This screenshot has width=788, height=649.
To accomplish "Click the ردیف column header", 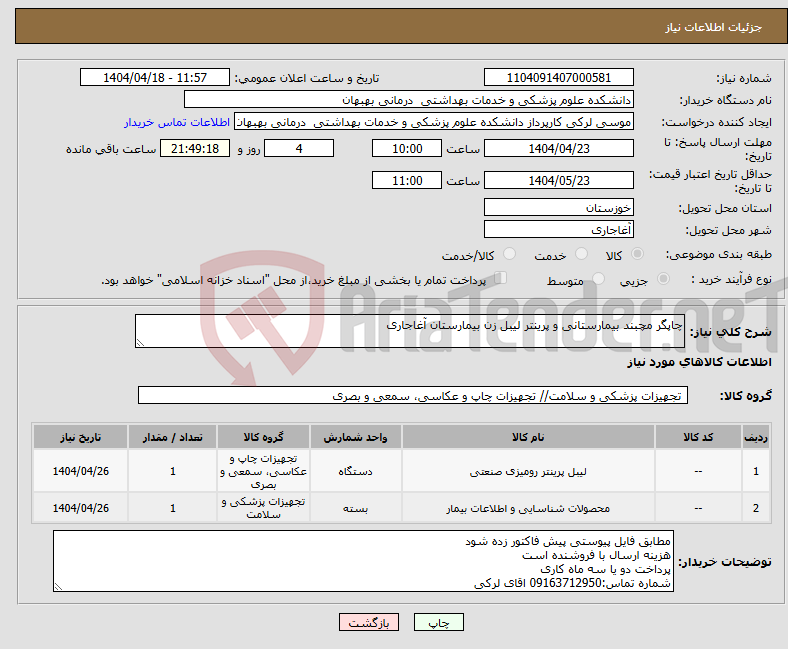I will tap(756, 437).
